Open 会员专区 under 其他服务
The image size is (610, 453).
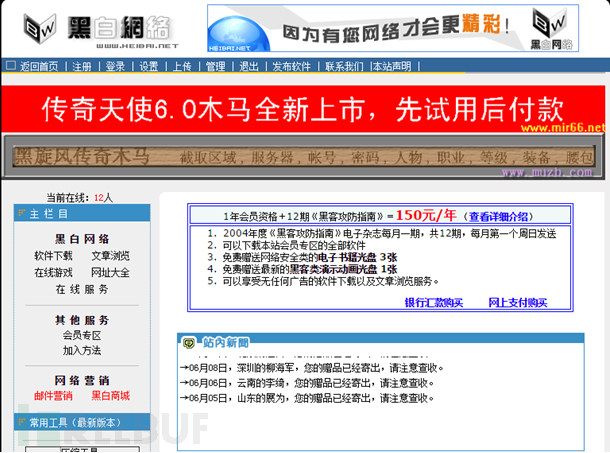pyautogui.click(x=82, y=335)
